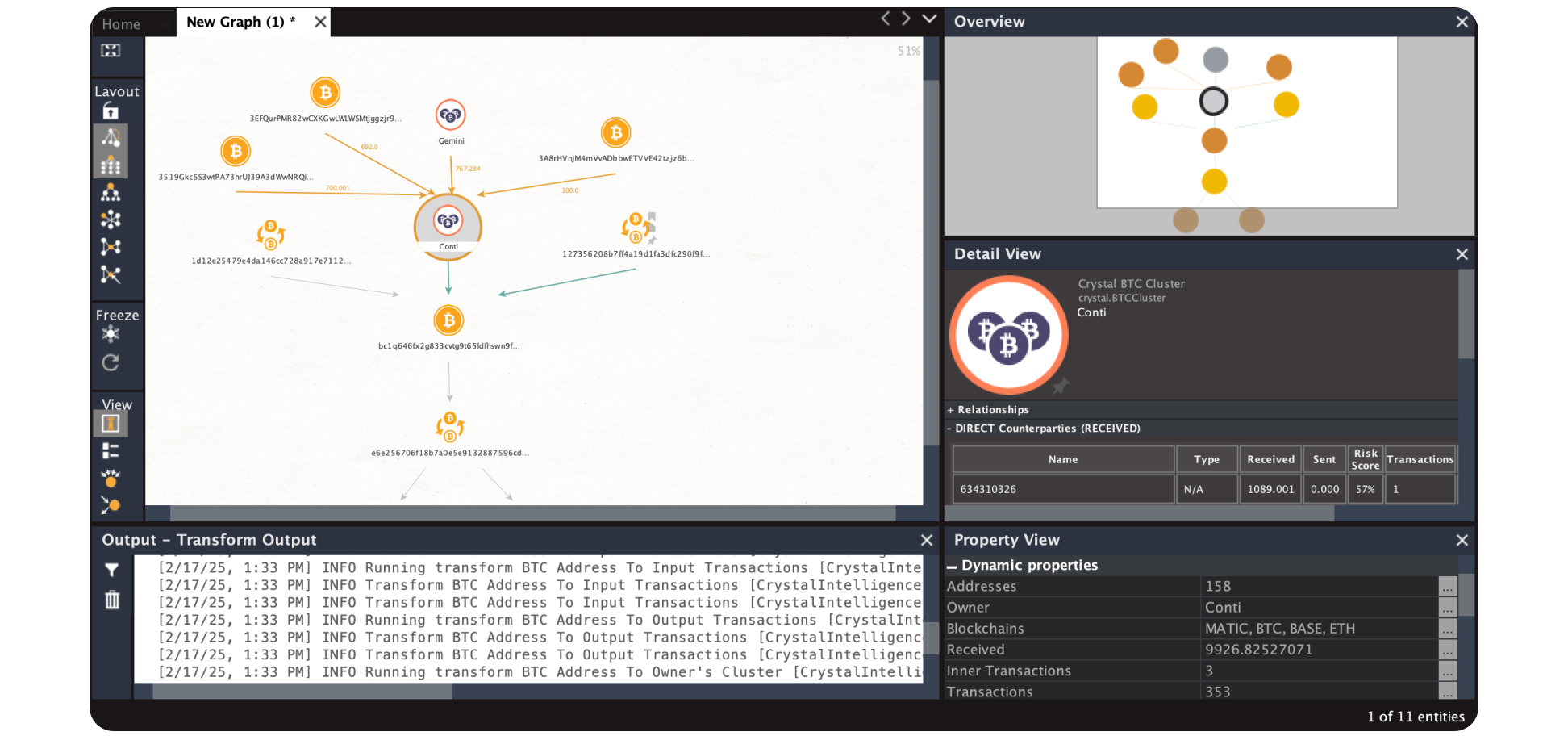1568x736 pixels.
Task: Click the 57% risk score cell
Action: click(1366, 489)
